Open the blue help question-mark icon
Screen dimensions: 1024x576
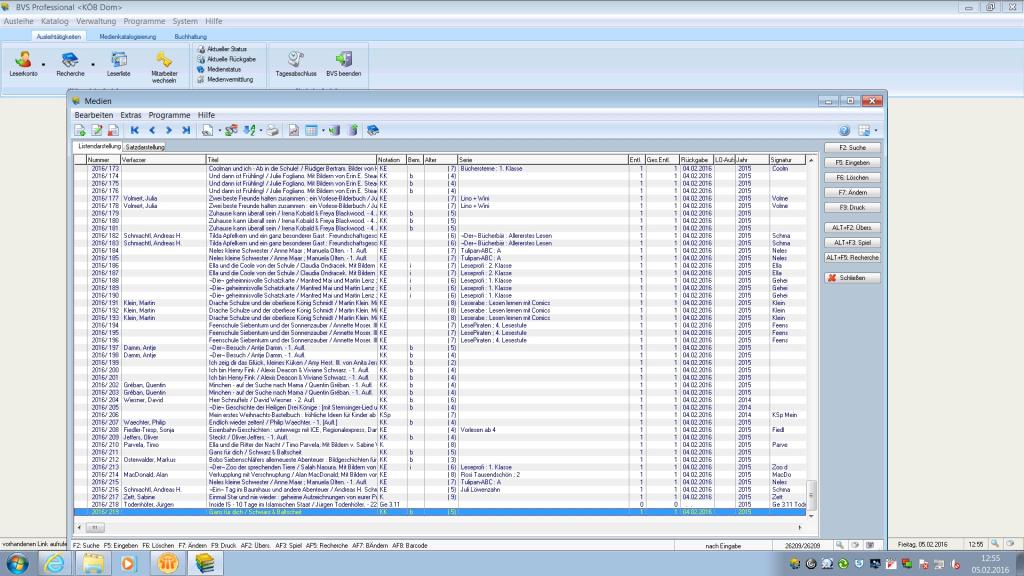pos(844,131)
